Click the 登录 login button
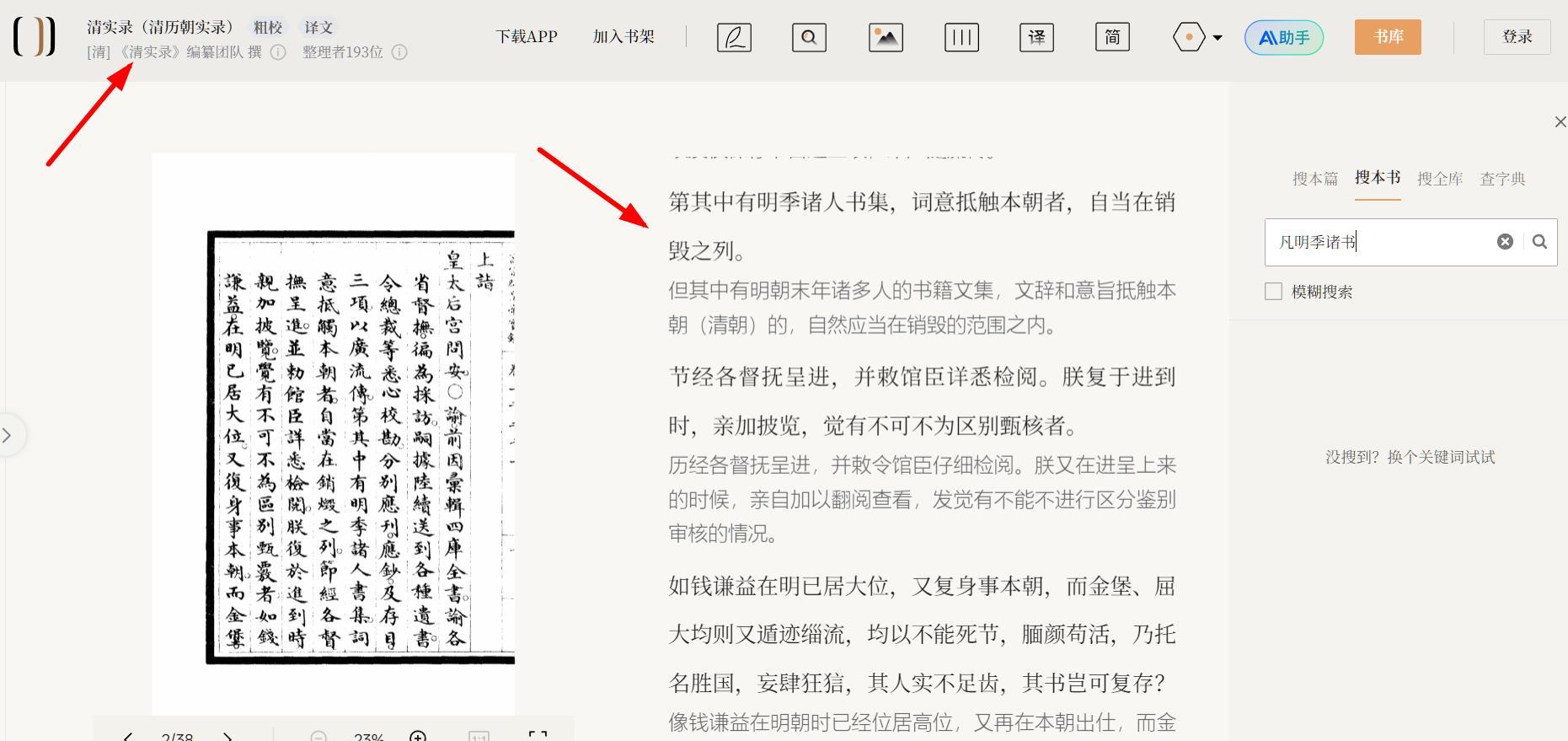1568x741 pixels. click(x=1517, y=37)
